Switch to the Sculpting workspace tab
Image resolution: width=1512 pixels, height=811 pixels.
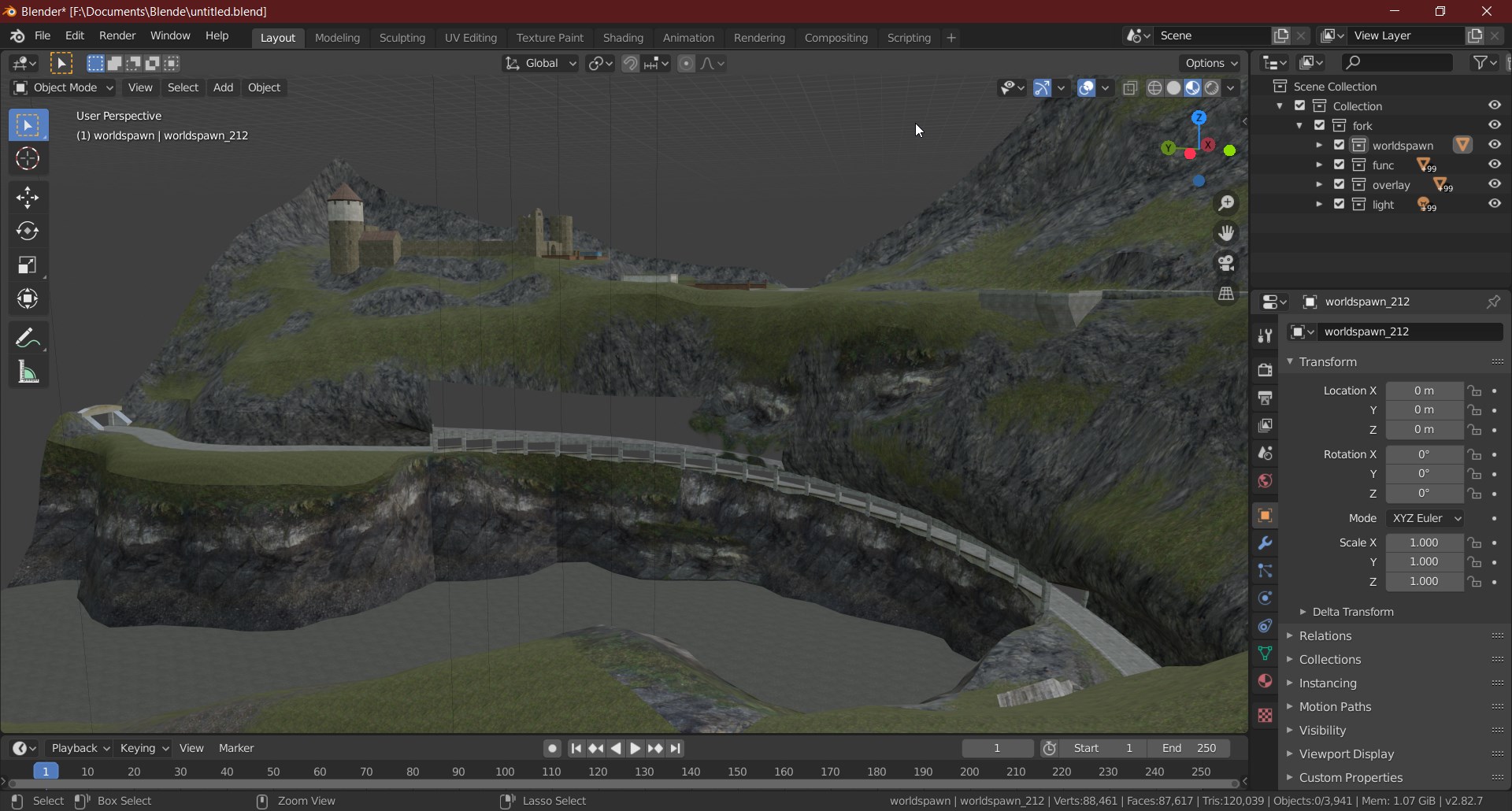[x=402, y=38]
